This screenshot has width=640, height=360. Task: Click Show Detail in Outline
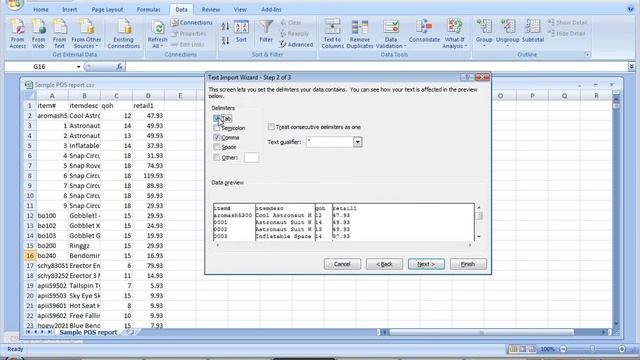(567, 22)
